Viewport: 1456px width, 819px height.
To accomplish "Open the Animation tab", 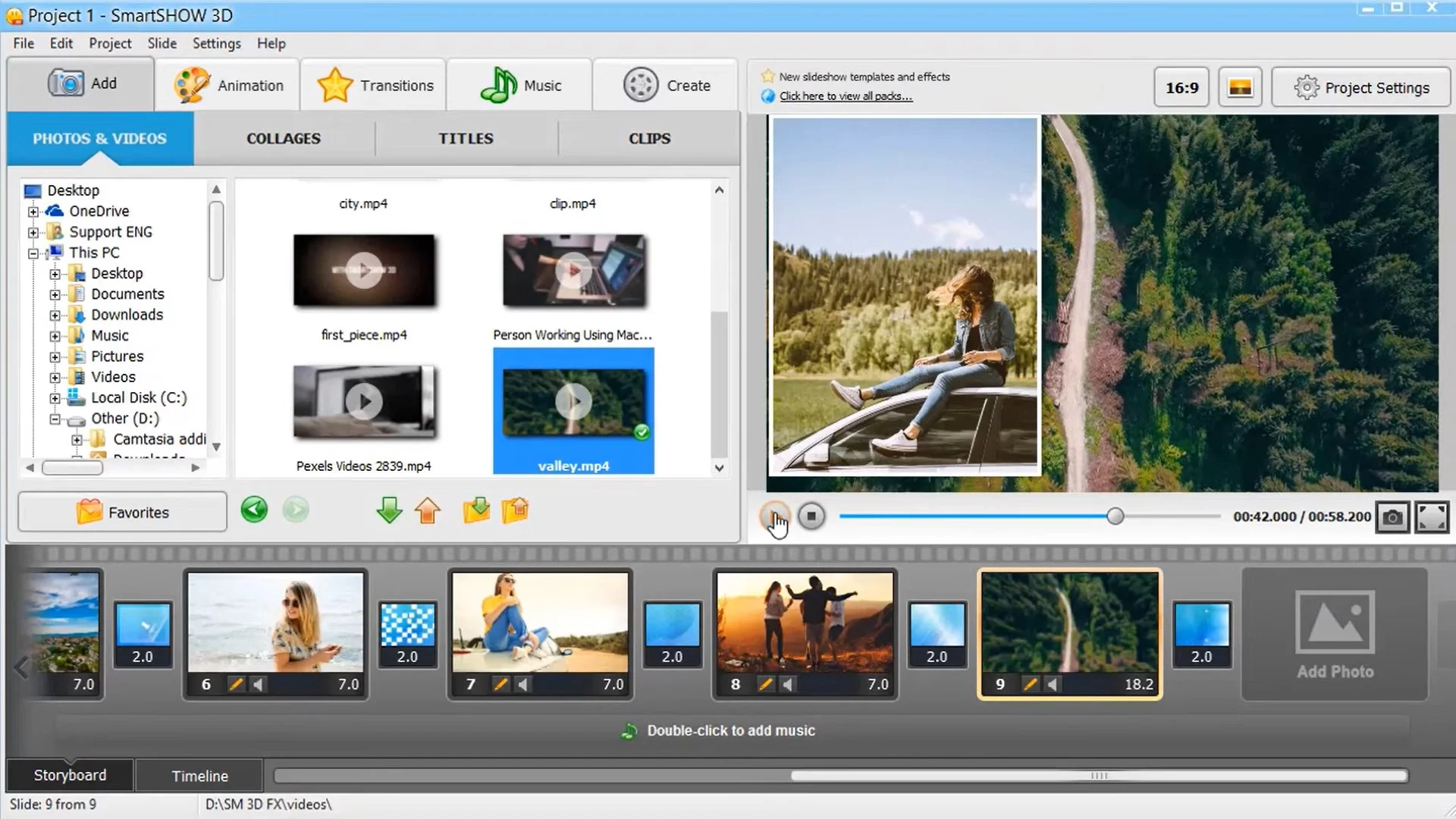I will [227, 86].
